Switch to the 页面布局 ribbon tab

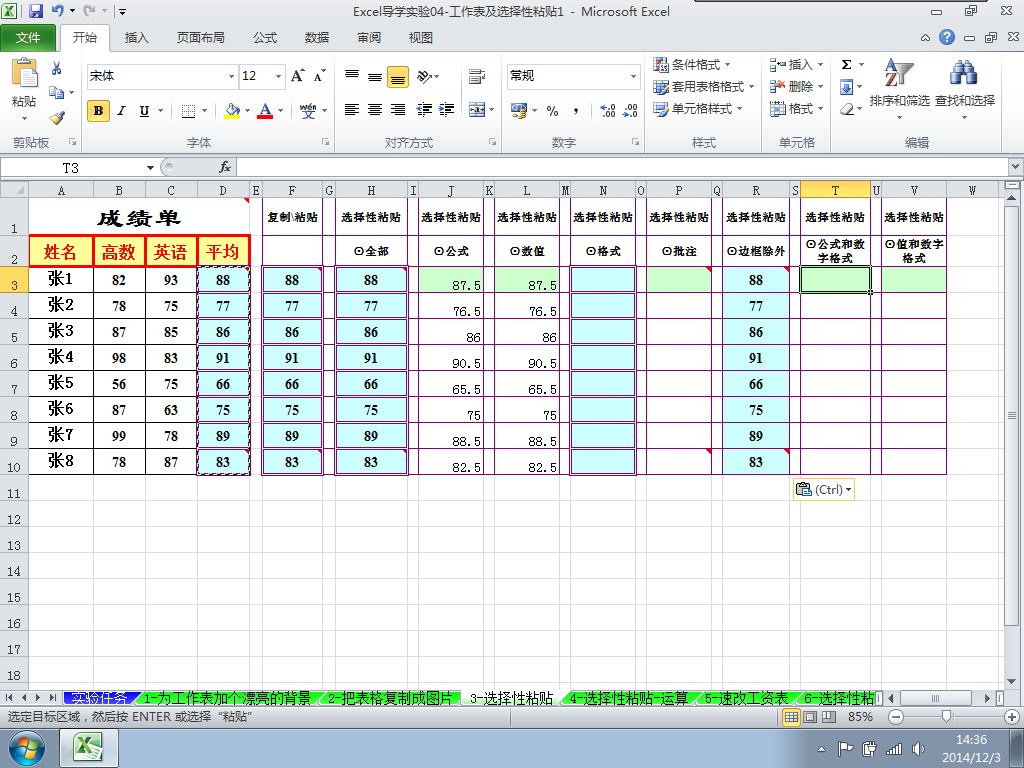(x=200, y=38)
